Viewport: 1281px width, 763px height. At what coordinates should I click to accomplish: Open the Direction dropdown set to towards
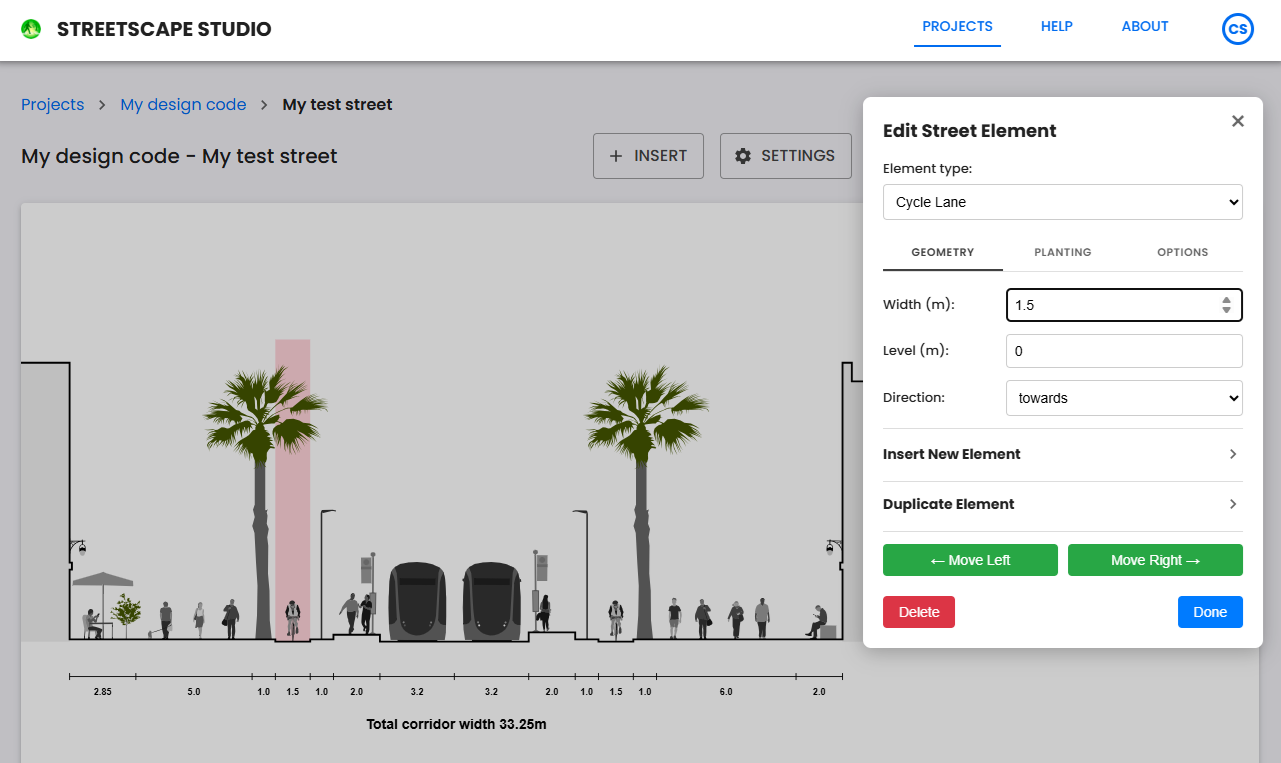[x=1123, y=397]
